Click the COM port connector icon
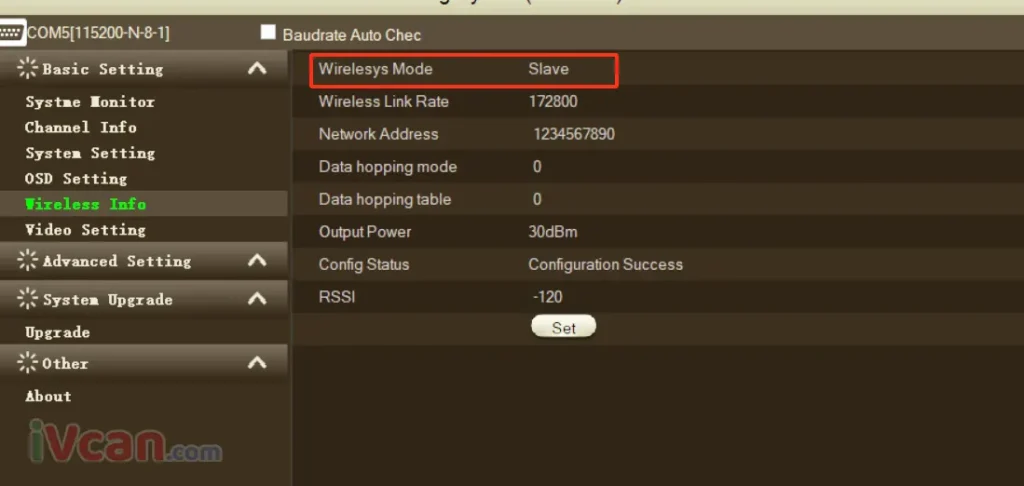The height and width of the screenshot is (486, 1024). click(12, 33)
